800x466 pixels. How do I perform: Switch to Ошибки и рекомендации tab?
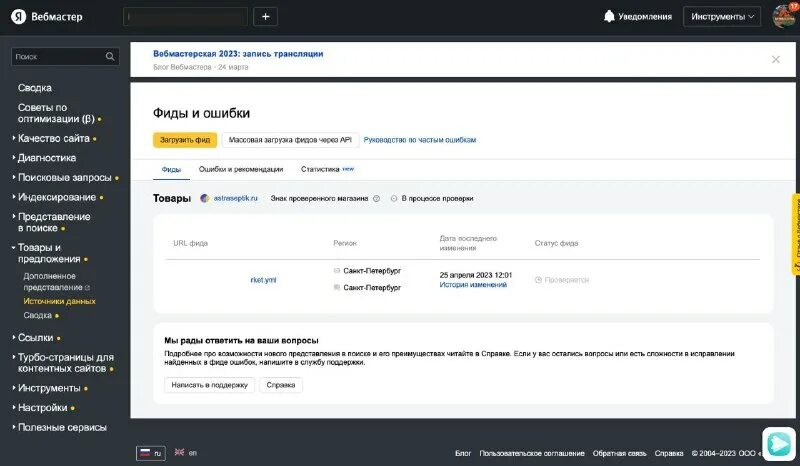click(x=241, y=169)
